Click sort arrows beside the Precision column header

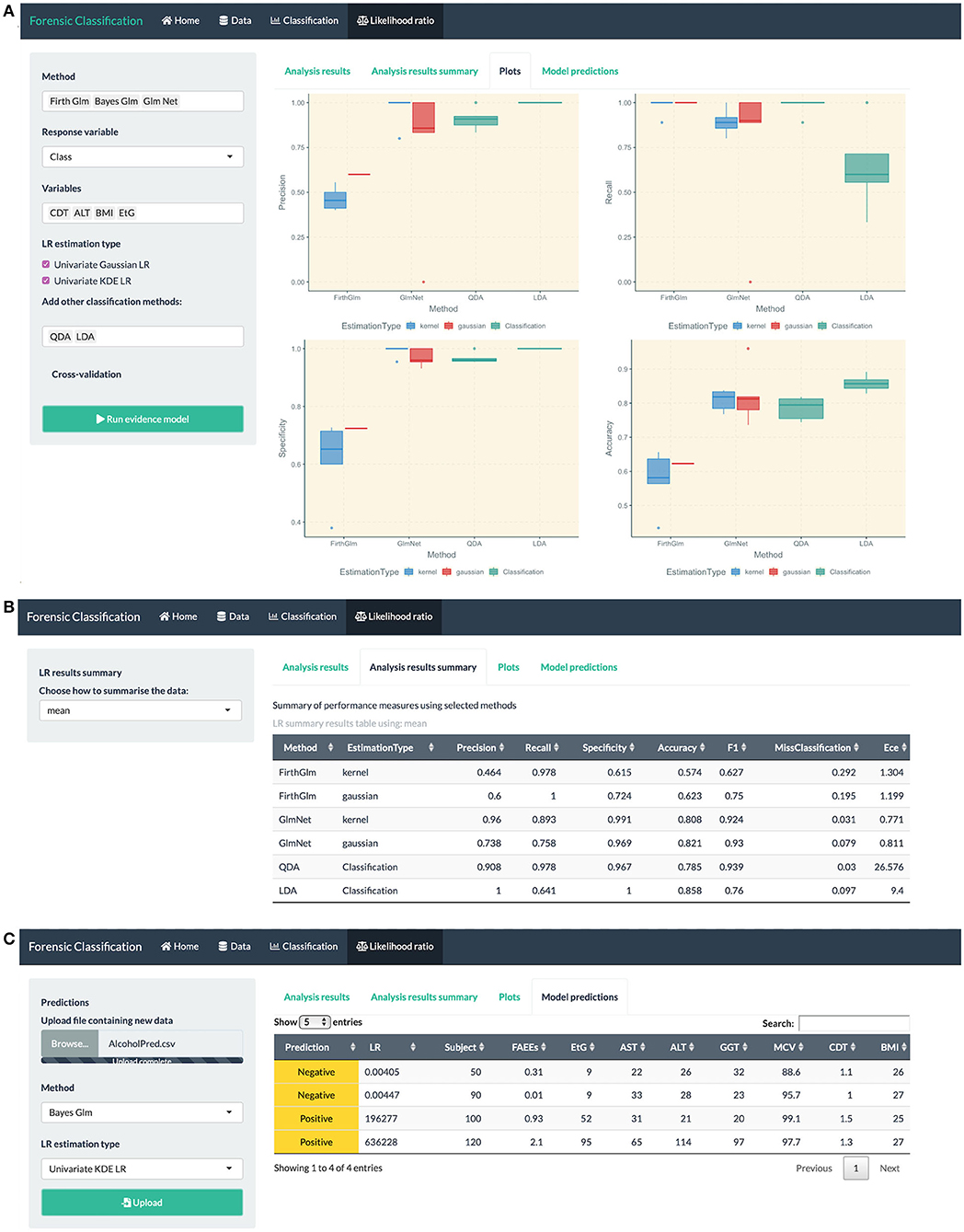pyautogui.click(x=502, y=748)
